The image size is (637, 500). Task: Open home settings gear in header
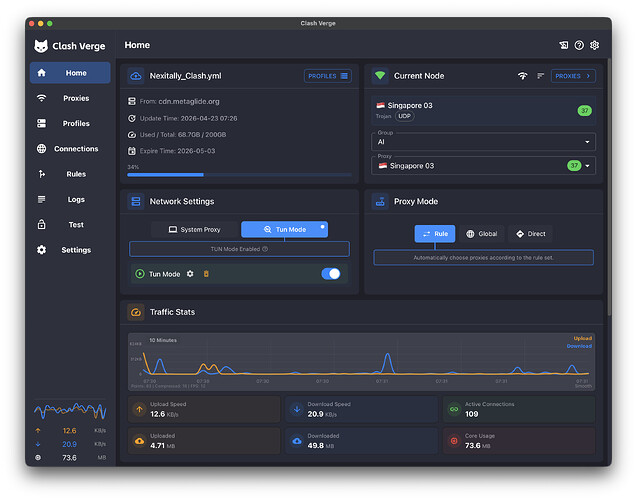click(x=594, y=45)
